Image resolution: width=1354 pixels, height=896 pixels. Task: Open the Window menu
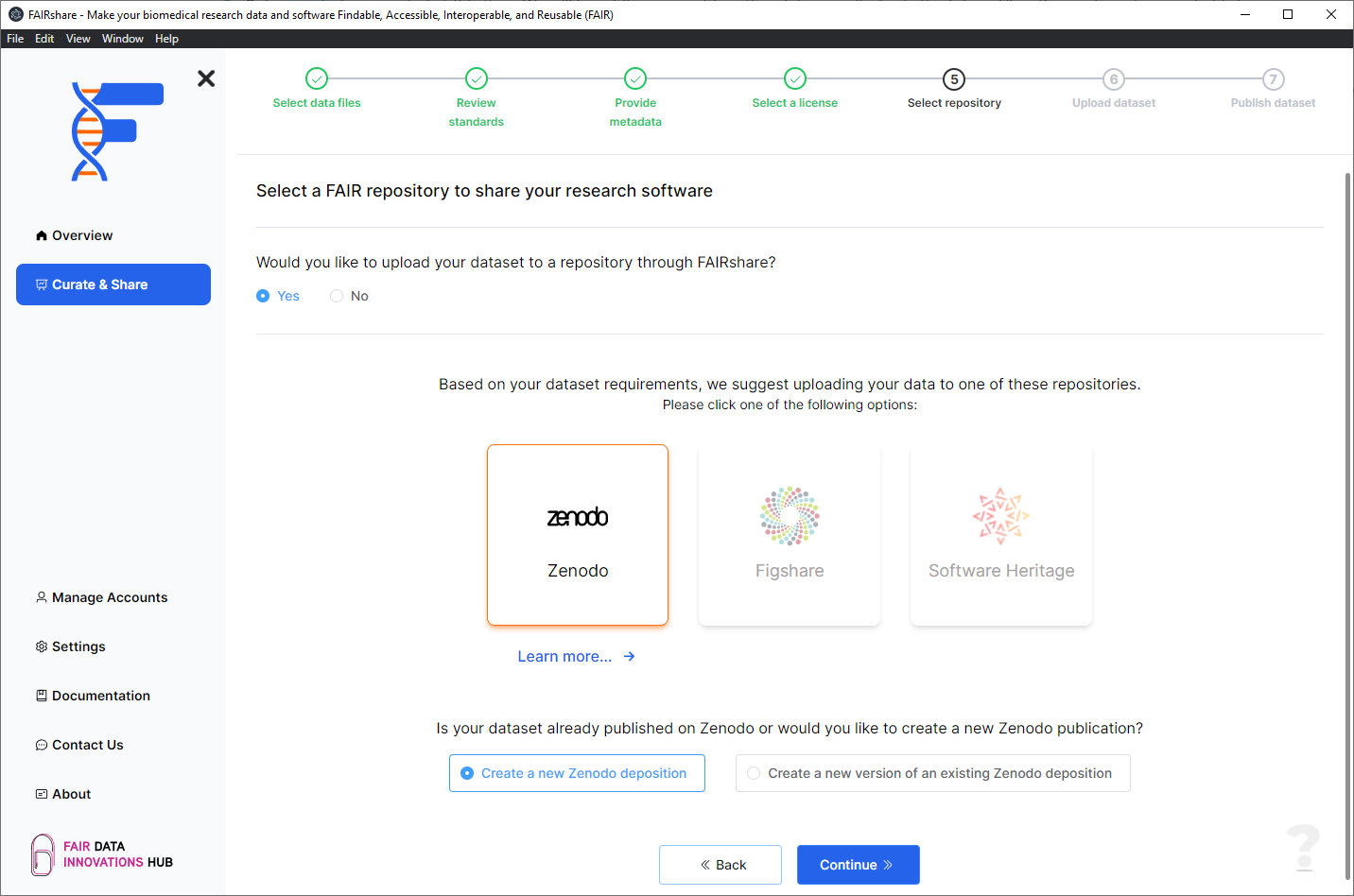[x=123, y=39]
